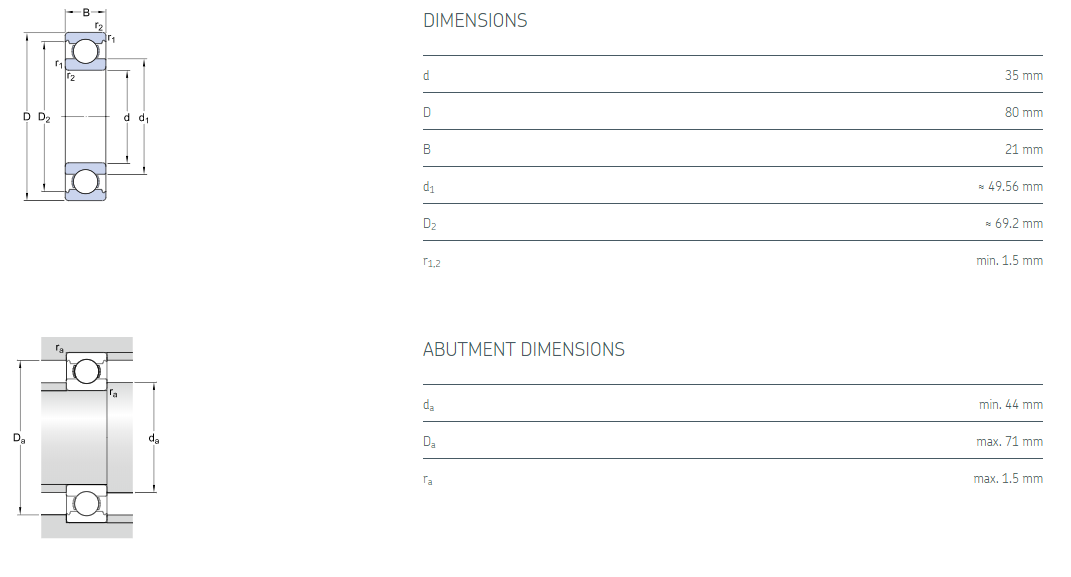This screenshot has width=1071, height=577.
Task: Click the r1,2 row label in the table
Action: [x=431, y=262]
